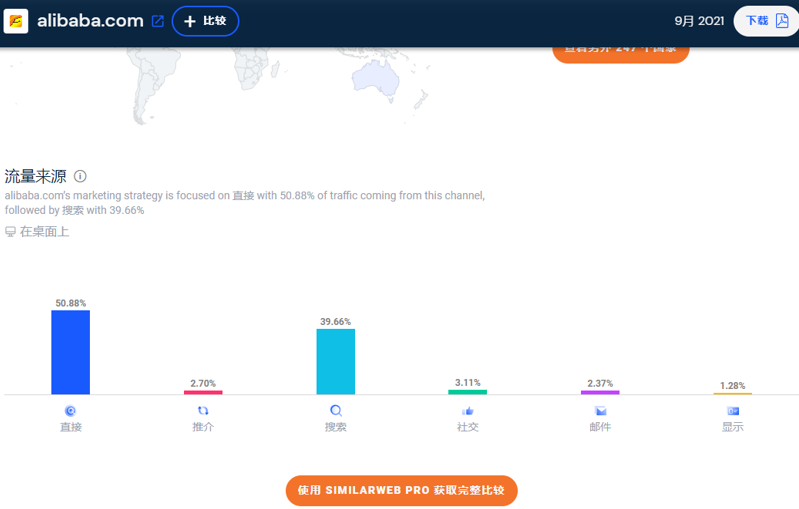Click the 推介 label under the chart
799x509 pixels.
tap(203, 427)
